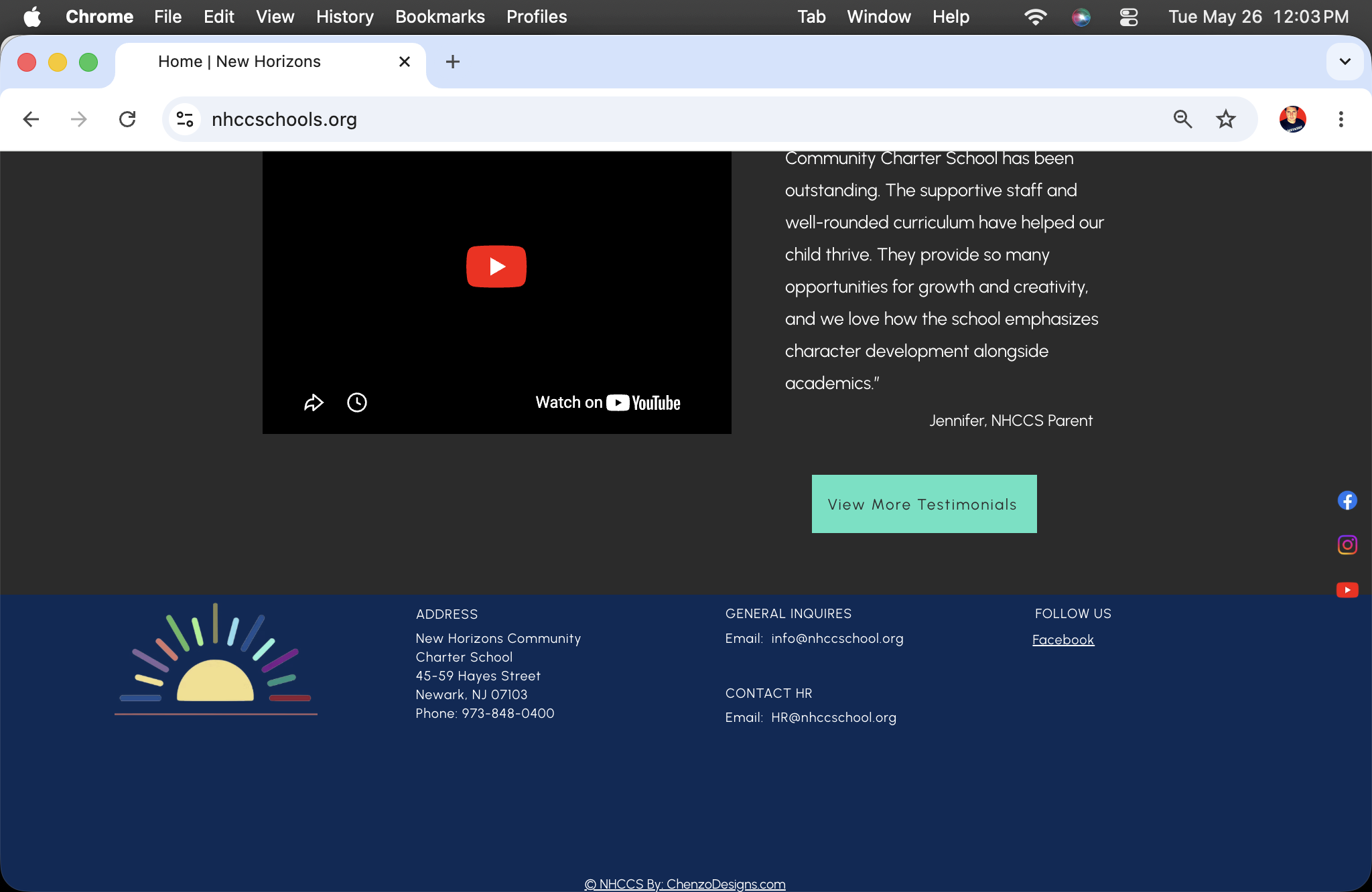Viewport: 1372px width, 892px height.
Task: Open the View menu
Action: pos(275,17)
